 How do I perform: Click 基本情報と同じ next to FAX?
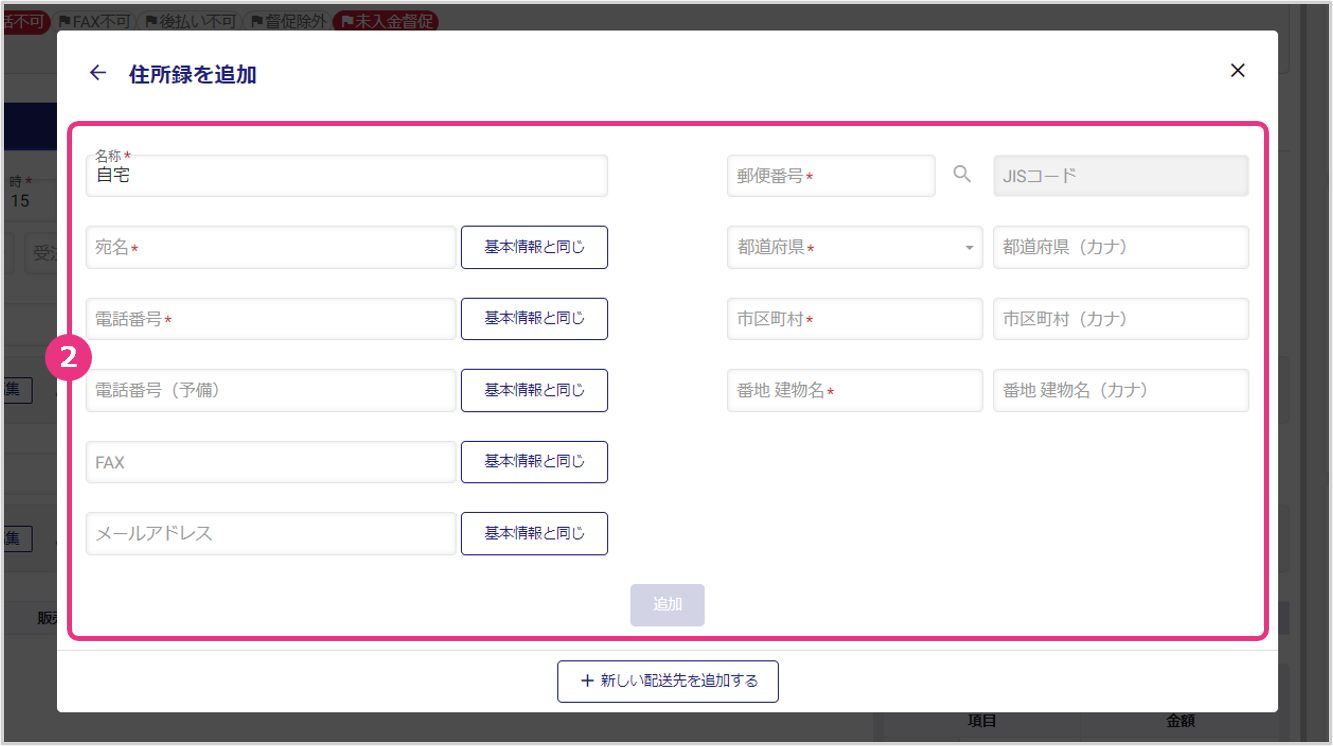[x=534, y=462]
